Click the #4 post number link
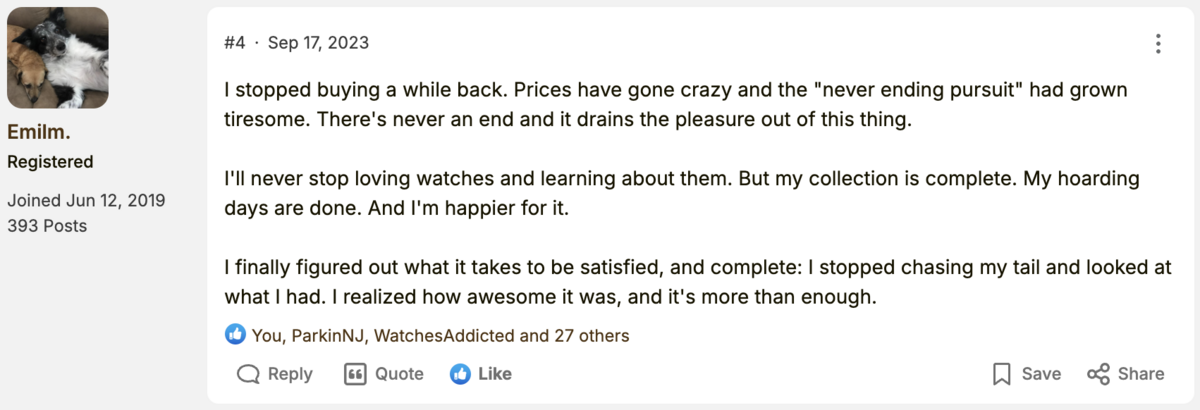 pos(235,43)
